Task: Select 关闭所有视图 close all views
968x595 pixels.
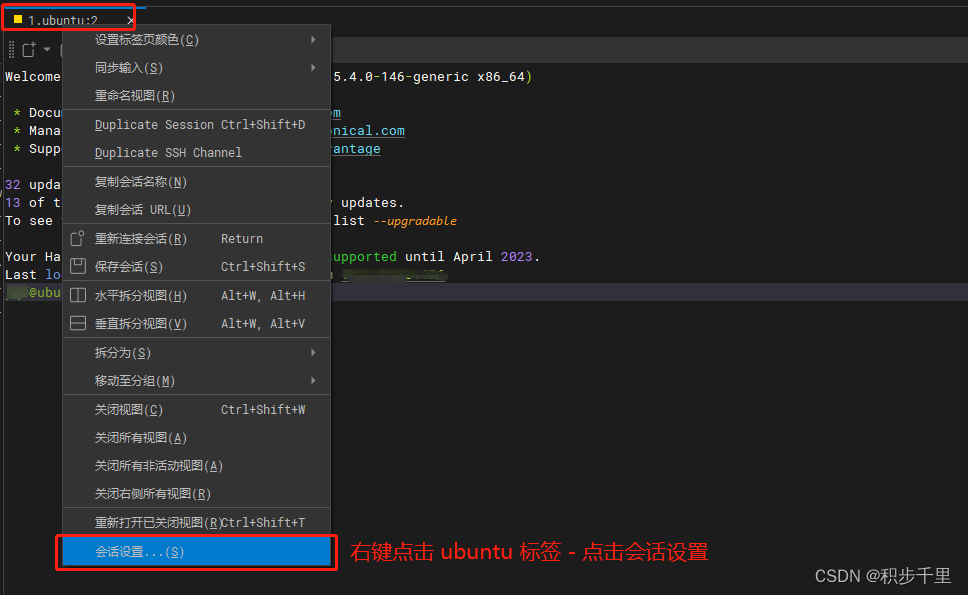Action: tap(196, 438)
